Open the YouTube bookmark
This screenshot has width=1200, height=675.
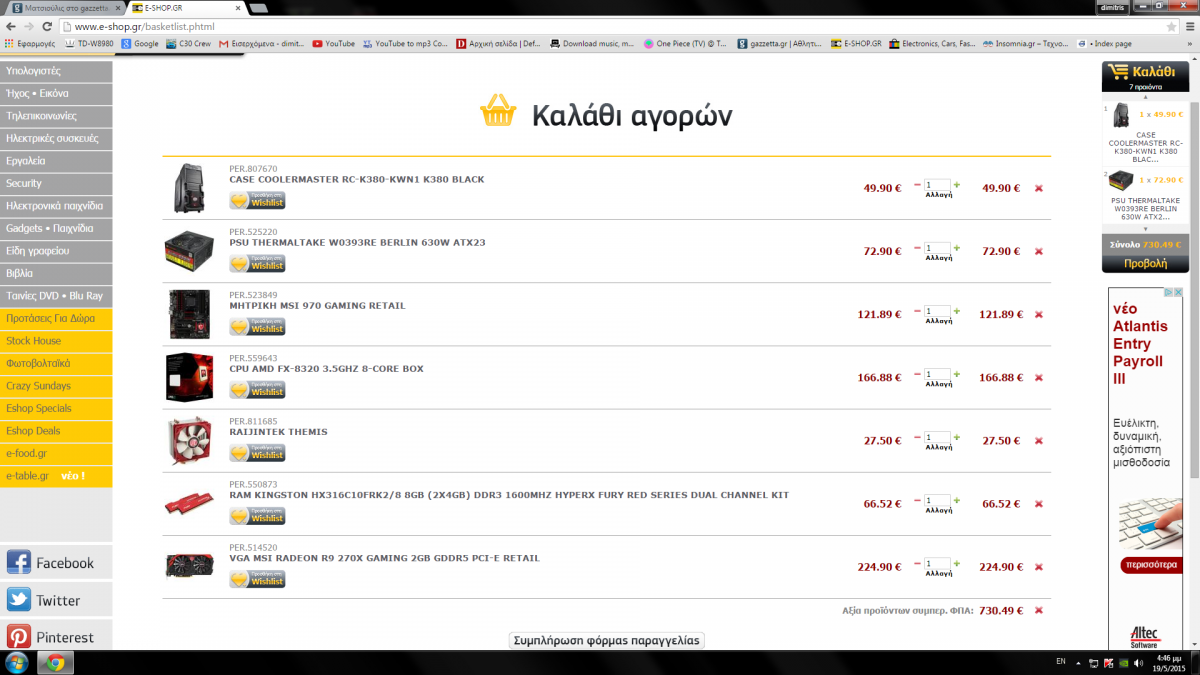coord(334,44)
